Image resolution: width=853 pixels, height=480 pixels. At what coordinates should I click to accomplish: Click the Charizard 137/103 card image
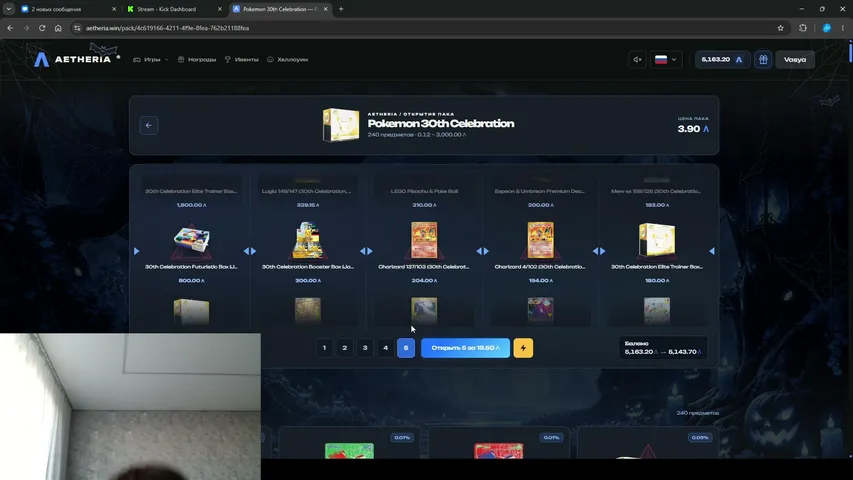click(424, 240)
